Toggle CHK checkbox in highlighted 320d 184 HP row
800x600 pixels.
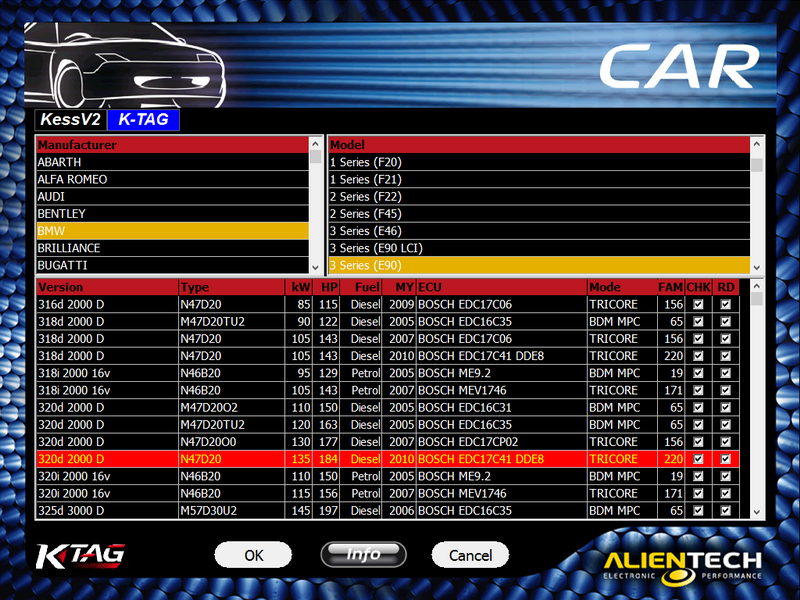pyautogui.click(x=698, y=459)
